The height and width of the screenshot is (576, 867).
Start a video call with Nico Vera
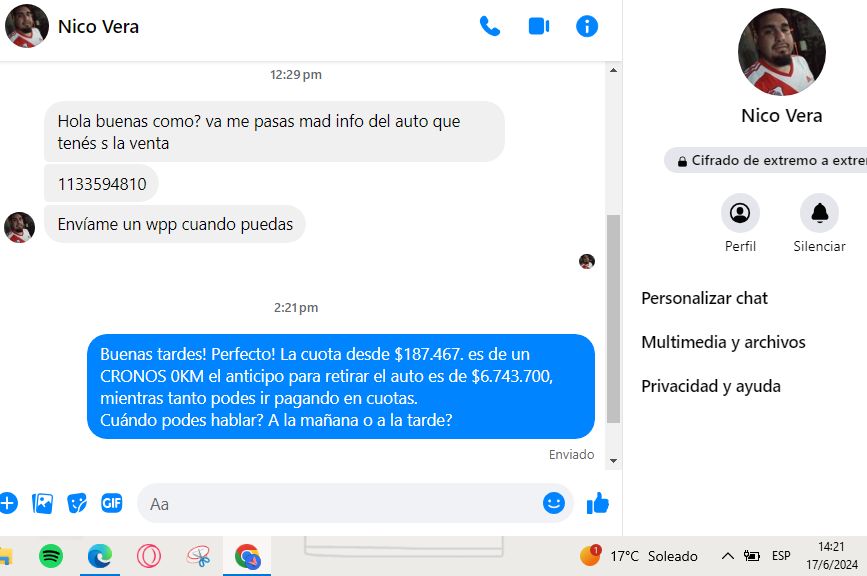coord(539,27)
